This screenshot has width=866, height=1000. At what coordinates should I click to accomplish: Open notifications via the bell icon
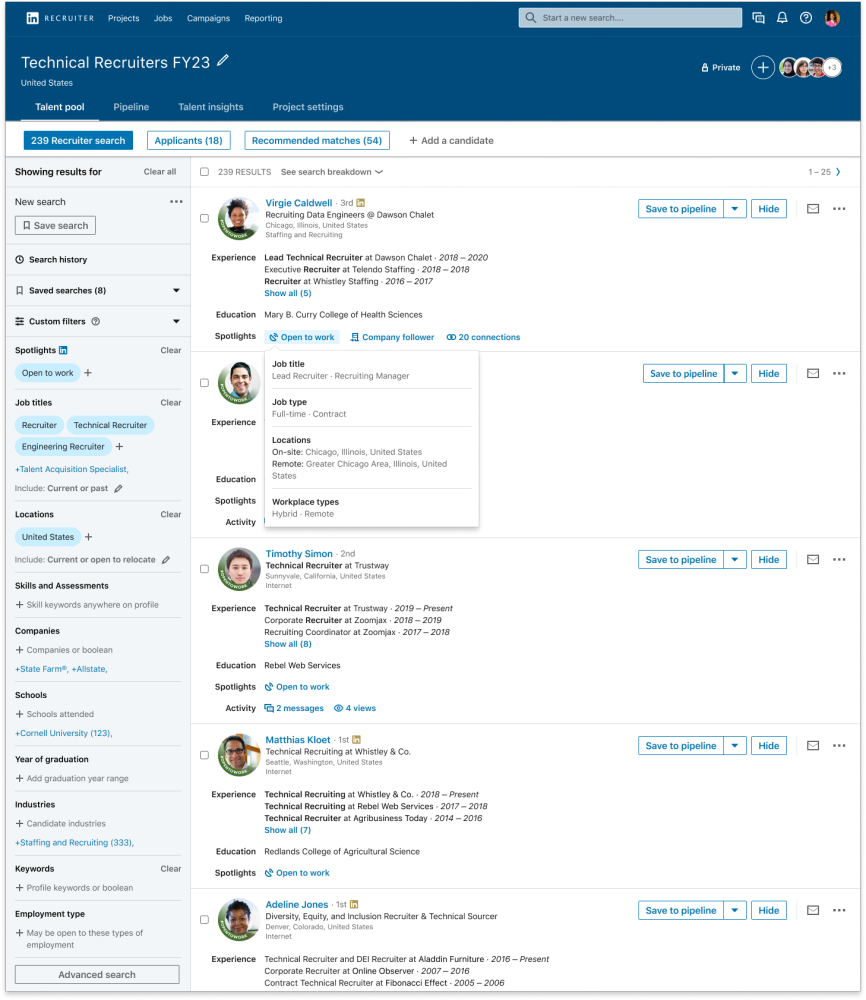782,17
